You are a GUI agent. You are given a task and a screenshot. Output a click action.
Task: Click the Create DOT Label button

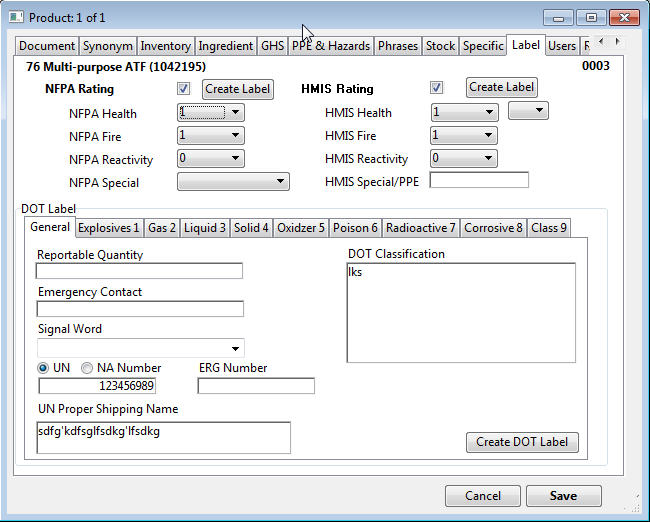(x=521, y=442)
